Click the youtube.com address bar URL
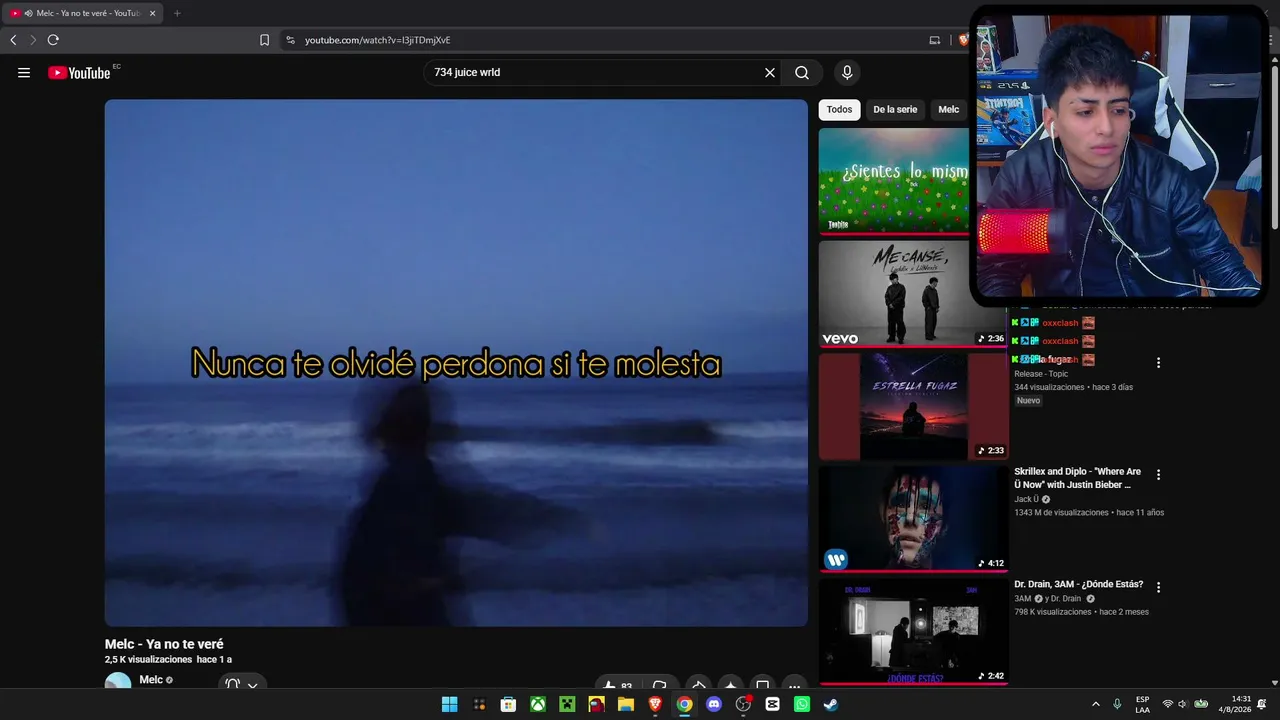 pos(378,40)
